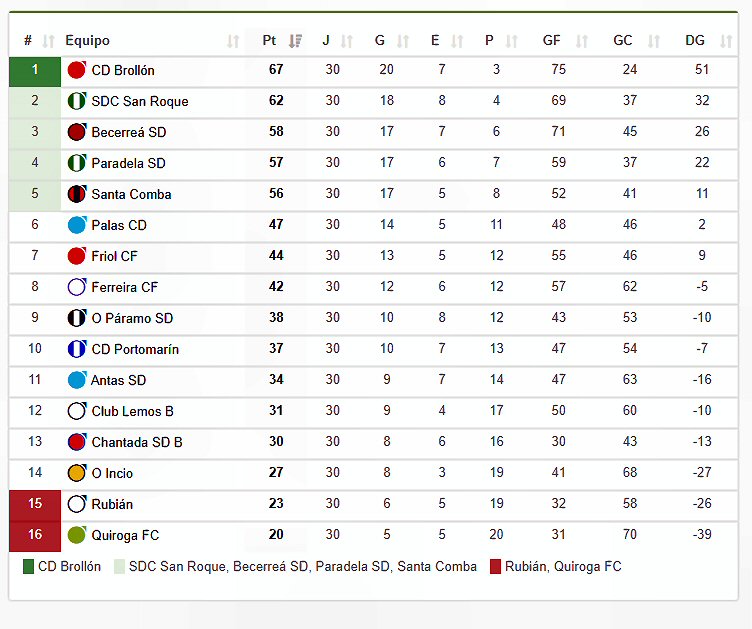The width and height of the screenshot is (752, 629).
Task: Select the Friol CF table row points cell
Action: [x=276, y=256]
